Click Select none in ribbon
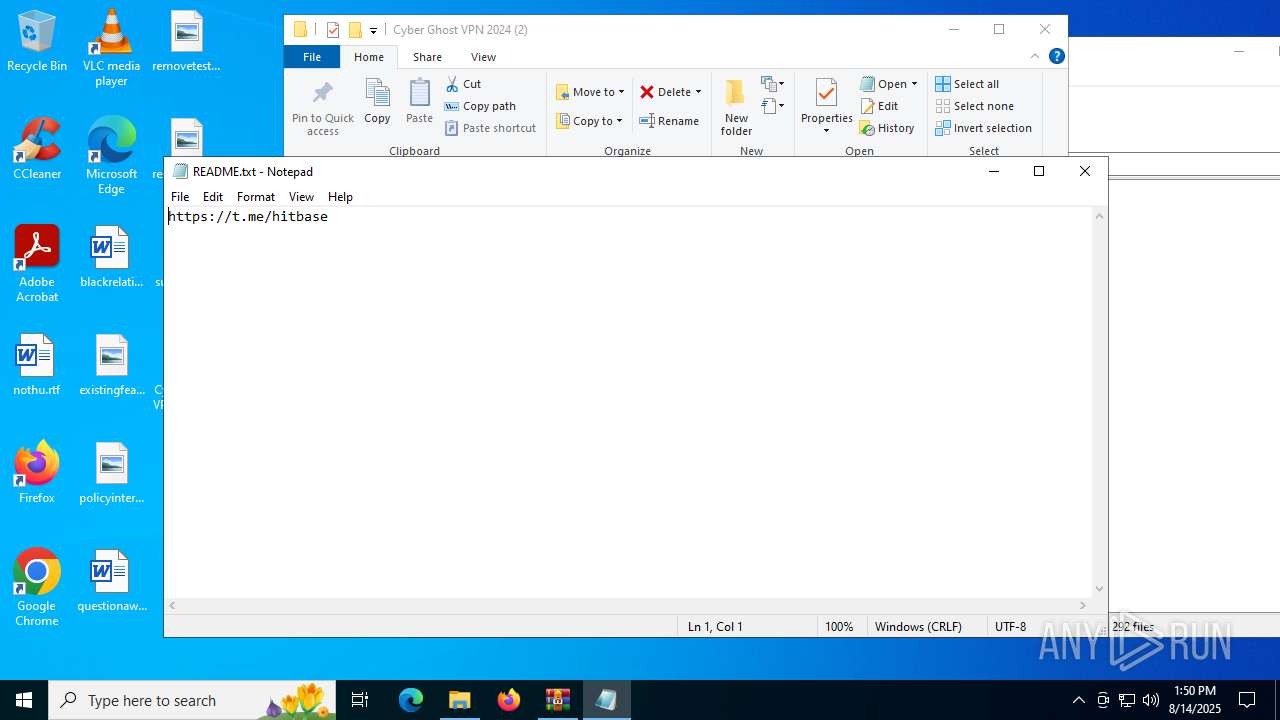 click(975, 106)
